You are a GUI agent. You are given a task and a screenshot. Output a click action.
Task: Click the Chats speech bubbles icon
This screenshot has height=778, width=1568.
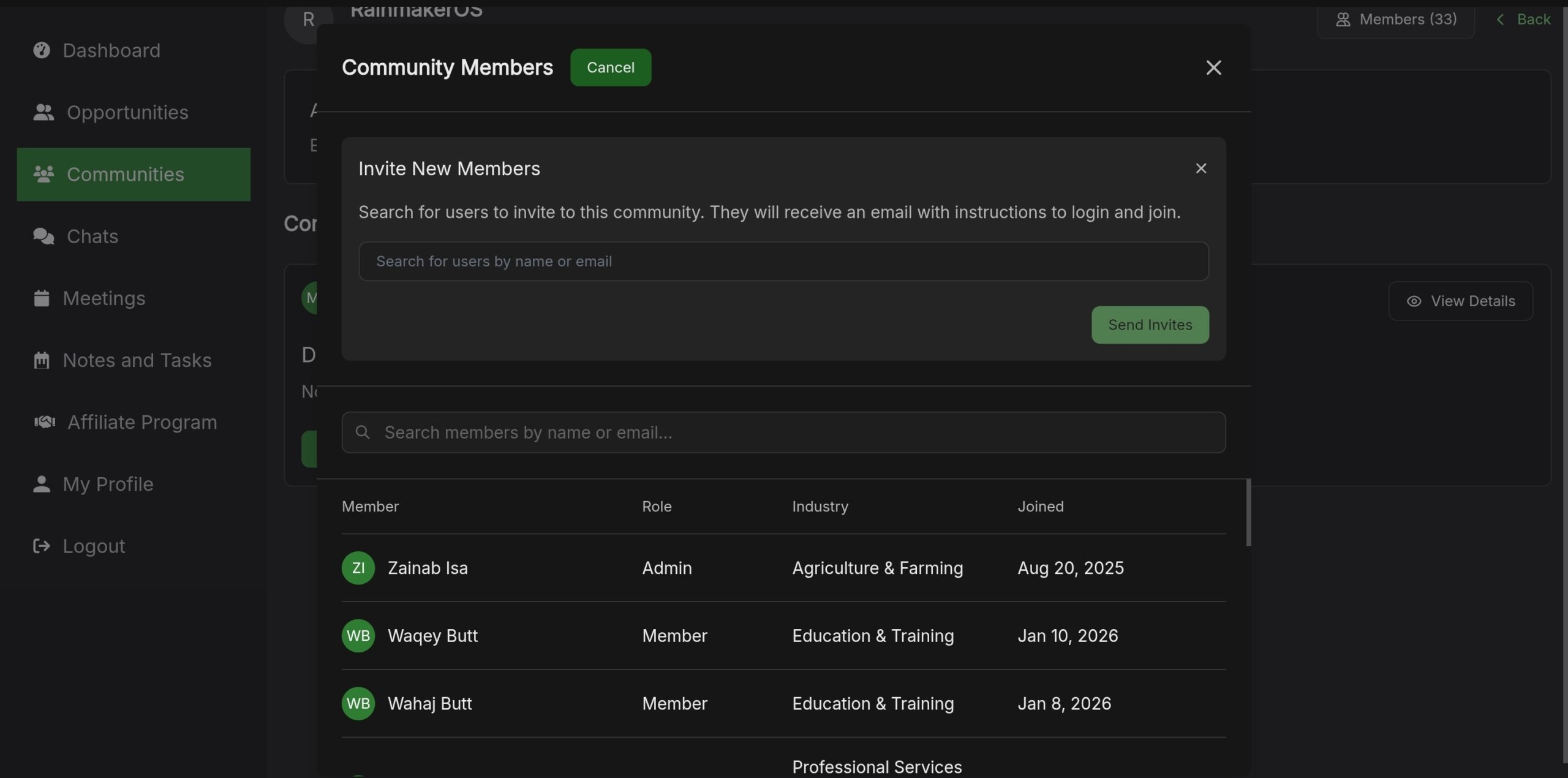(43, 236)
